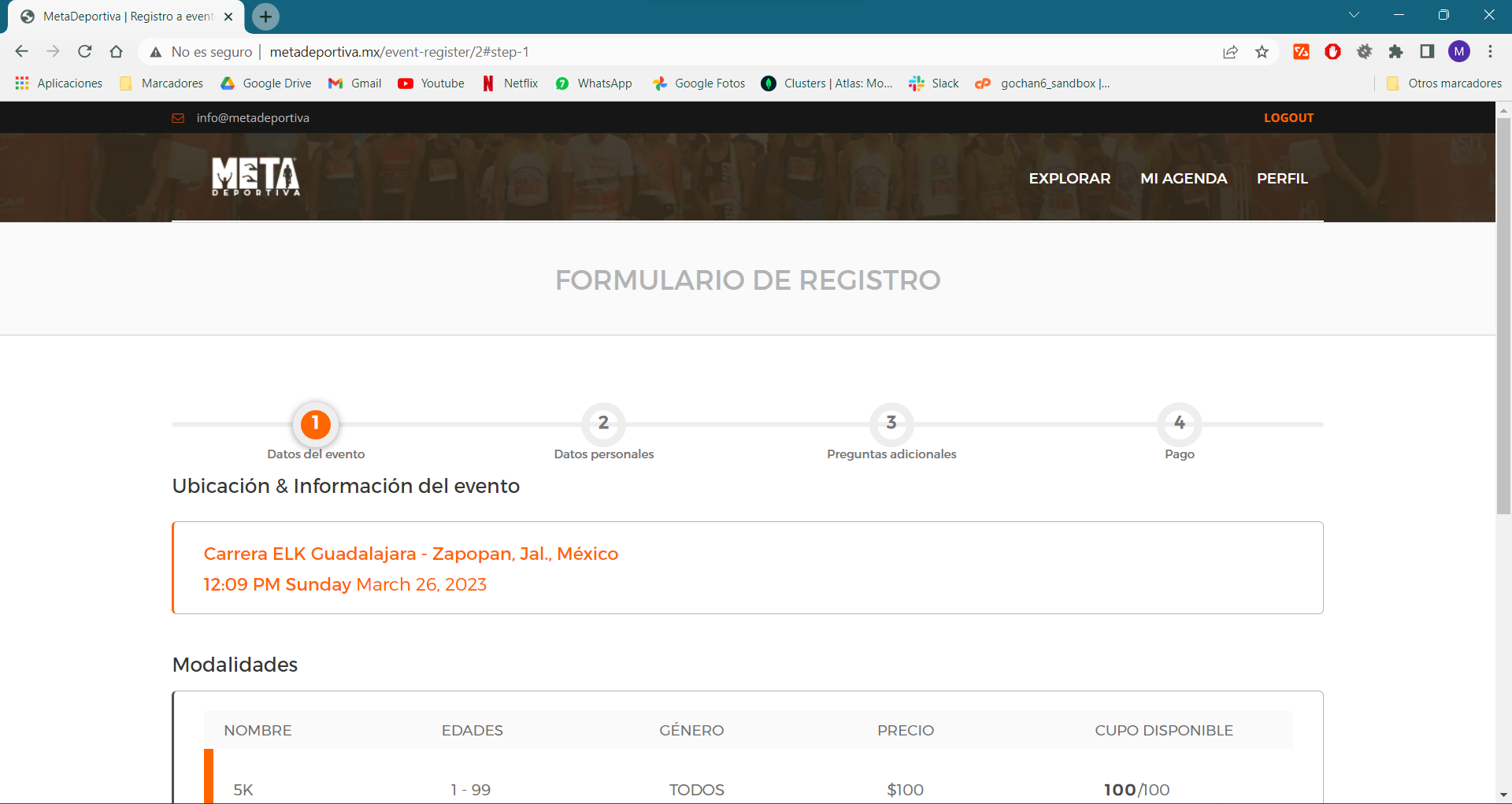The image size is (1512, 804).
Task: Open Google Fotos bookmark
Action: point(699,83)
